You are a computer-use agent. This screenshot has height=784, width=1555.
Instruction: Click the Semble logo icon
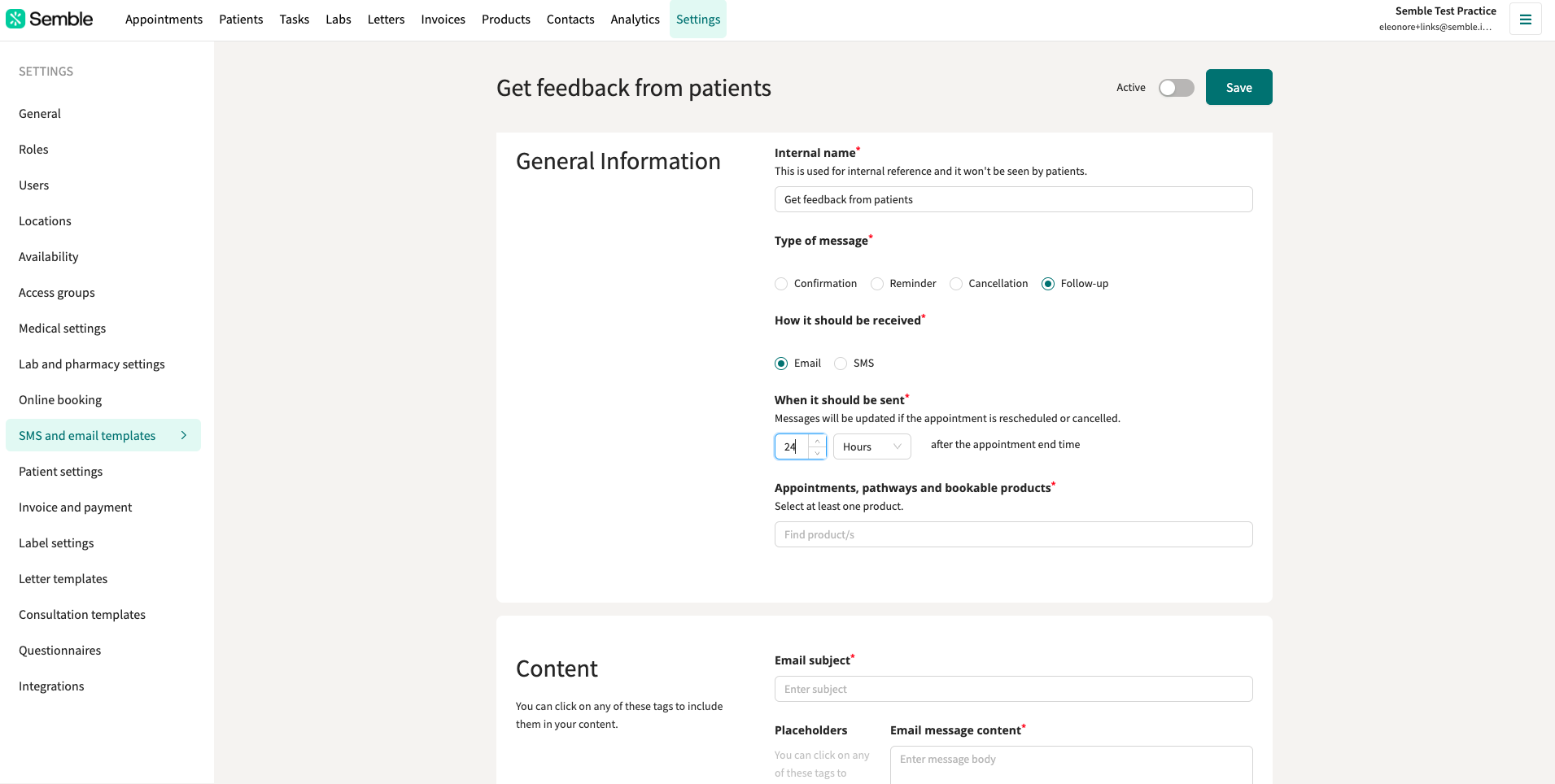point(15,19)
